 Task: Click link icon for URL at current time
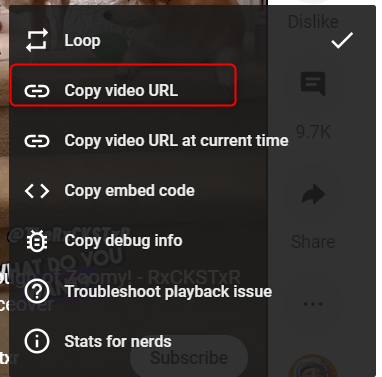(x=37, y=141)
